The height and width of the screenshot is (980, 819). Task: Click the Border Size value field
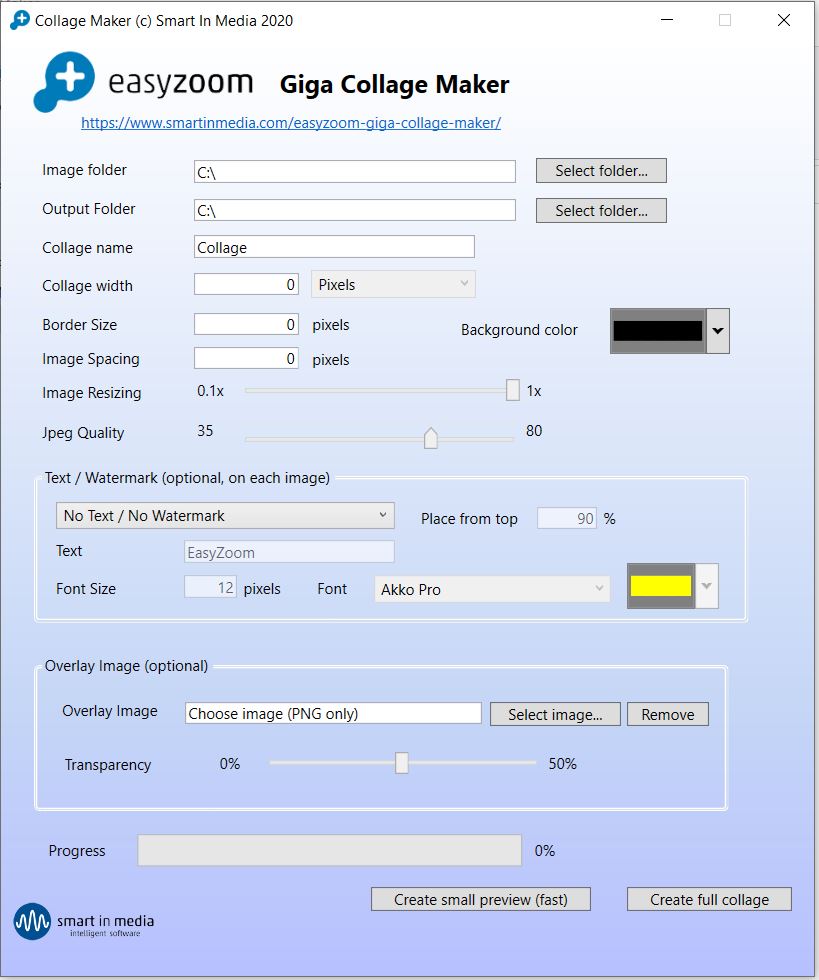246,324
